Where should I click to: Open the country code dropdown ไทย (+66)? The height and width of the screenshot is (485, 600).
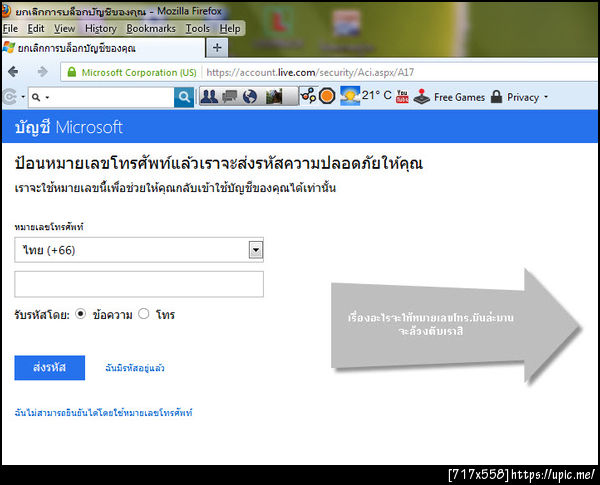coord(139,250)
